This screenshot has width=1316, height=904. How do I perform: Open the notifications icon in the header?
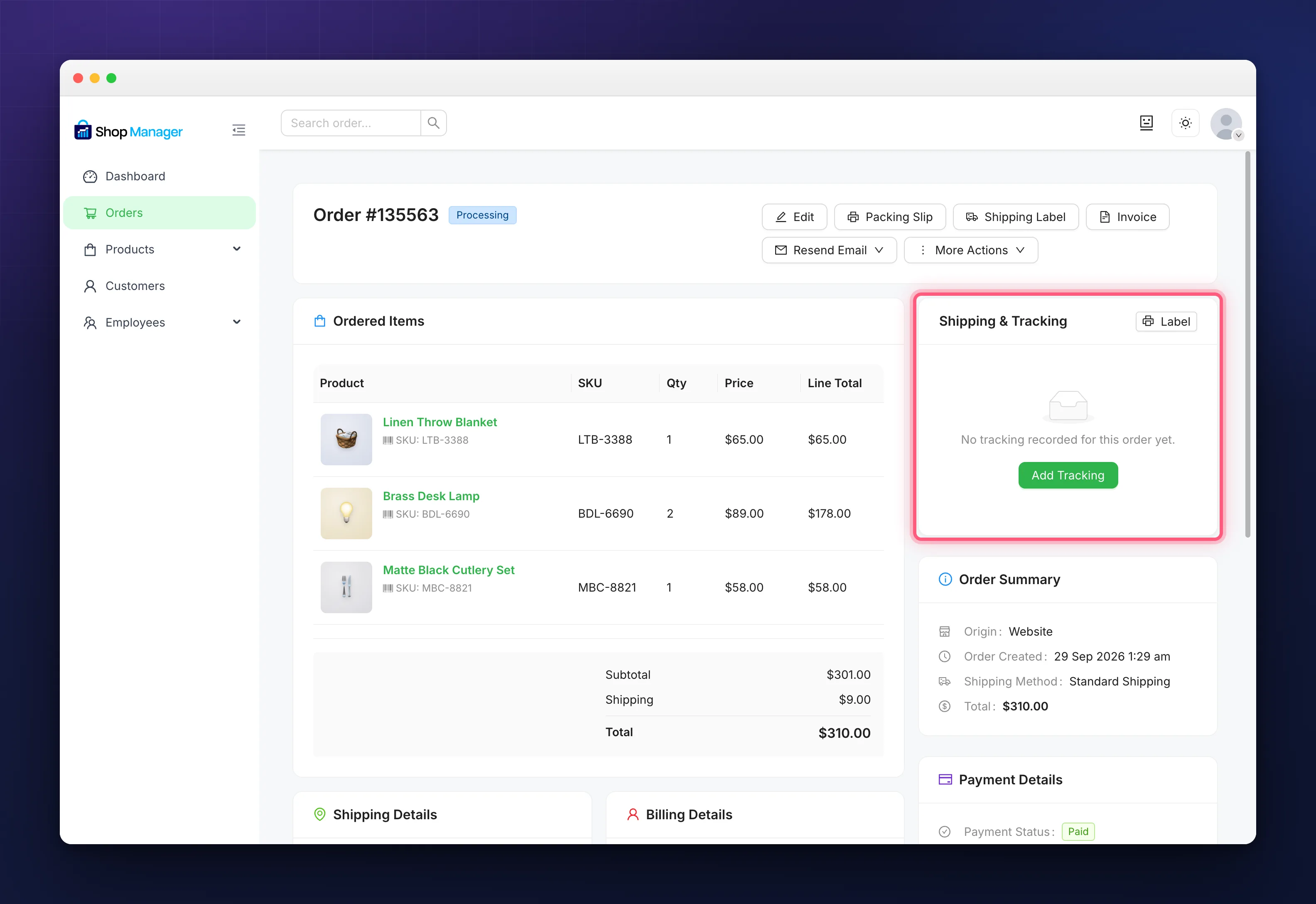[1146, 123]
